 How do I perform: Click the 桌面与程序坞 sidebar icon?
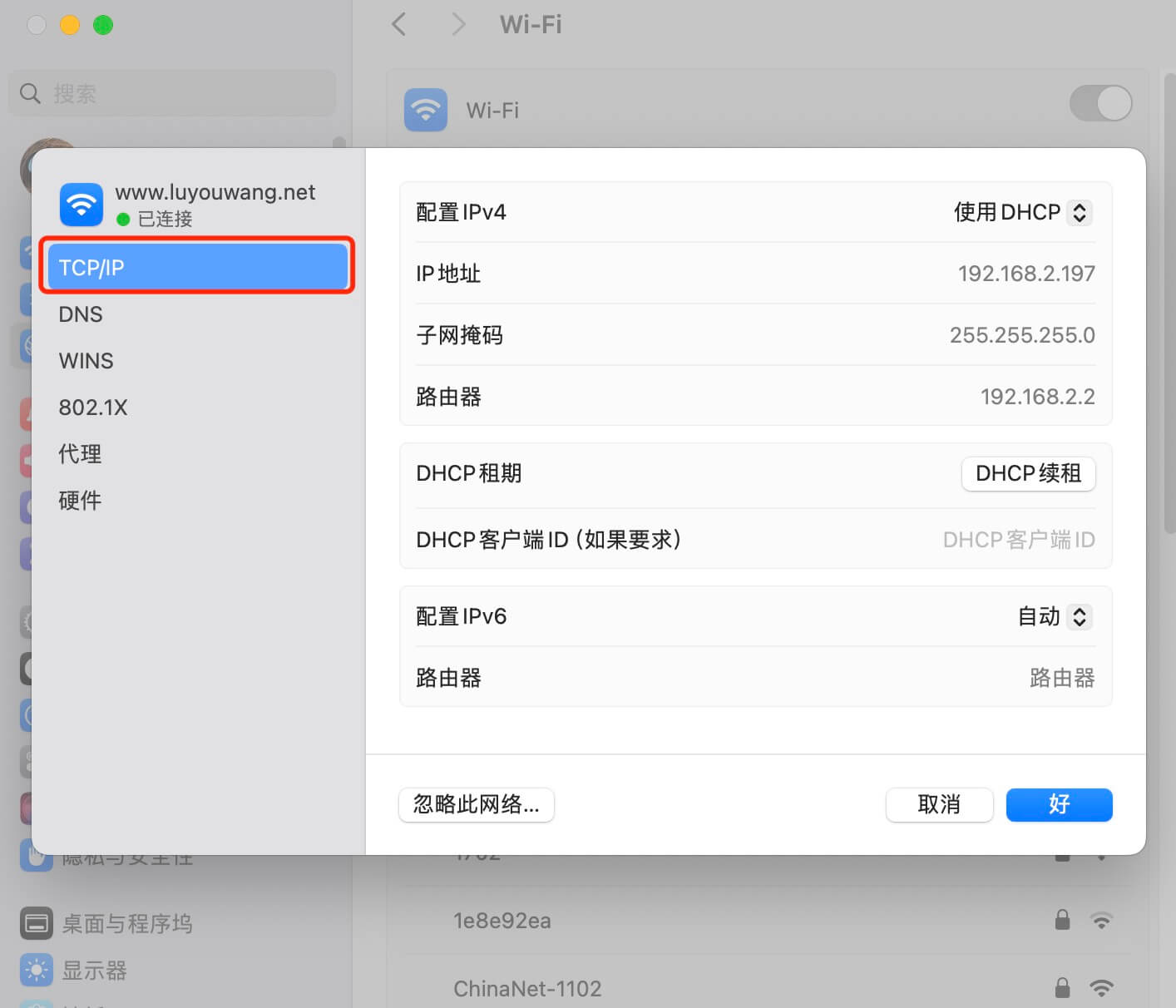coord(35,922)
